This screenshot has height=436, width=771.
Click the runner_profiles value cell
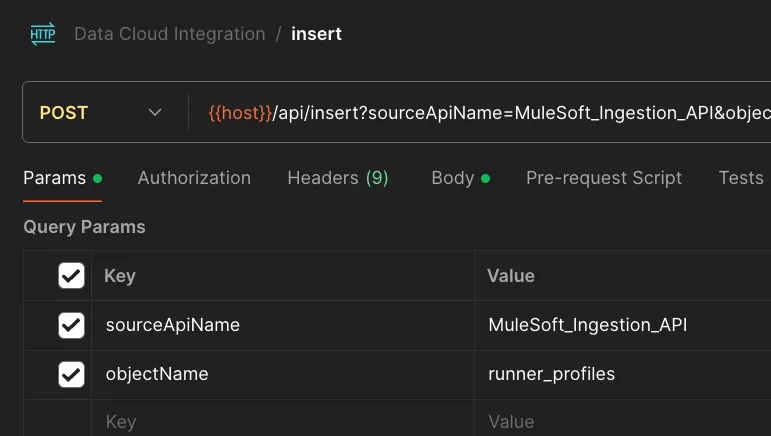coord(623,375)
